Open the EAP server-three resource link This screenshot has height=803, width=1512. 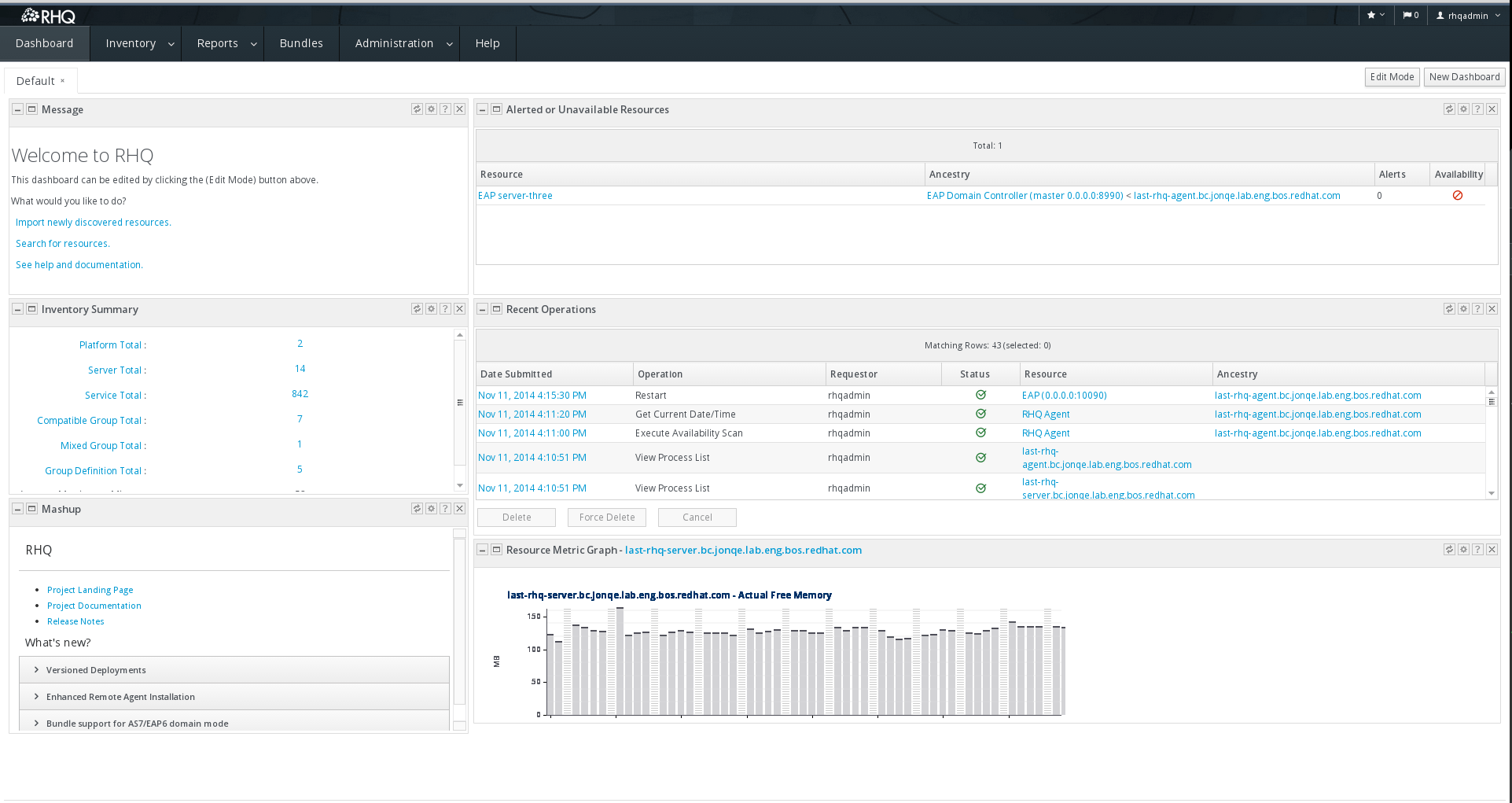[x=515, y=196]
